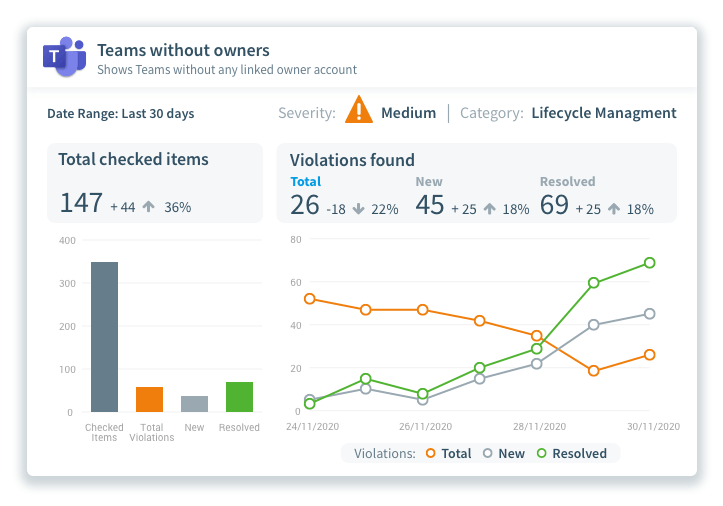
Task: Select the Total violations tab
Action: coord(305,182)
